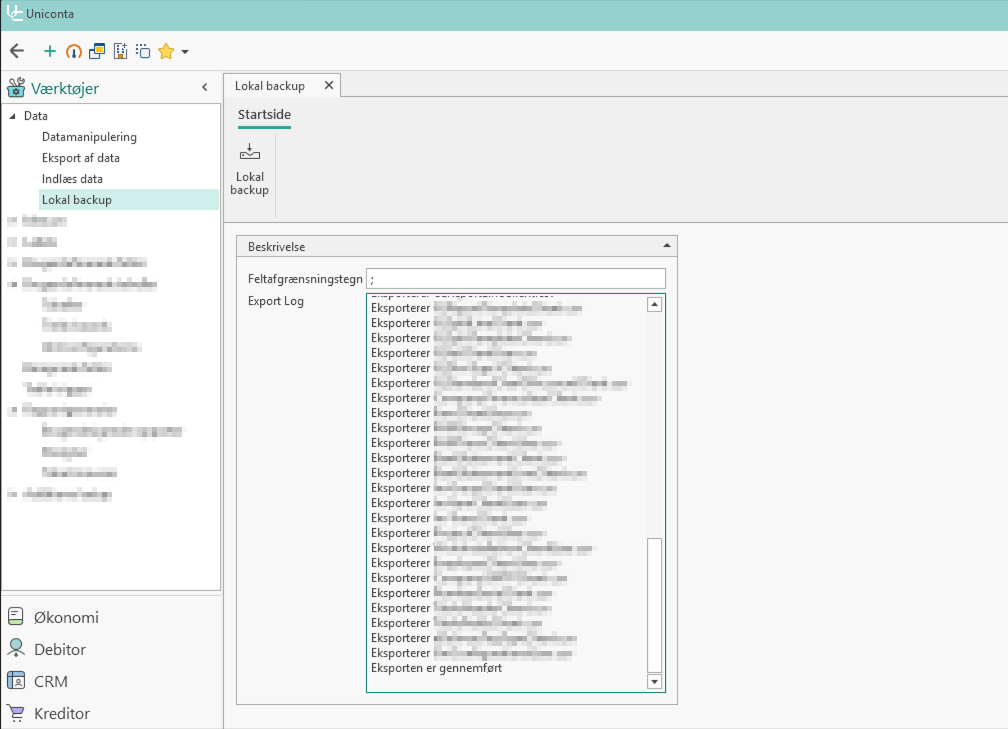
Task: Collapse the Beskrivelse panel with its chevron
Action: pos(665,245)
